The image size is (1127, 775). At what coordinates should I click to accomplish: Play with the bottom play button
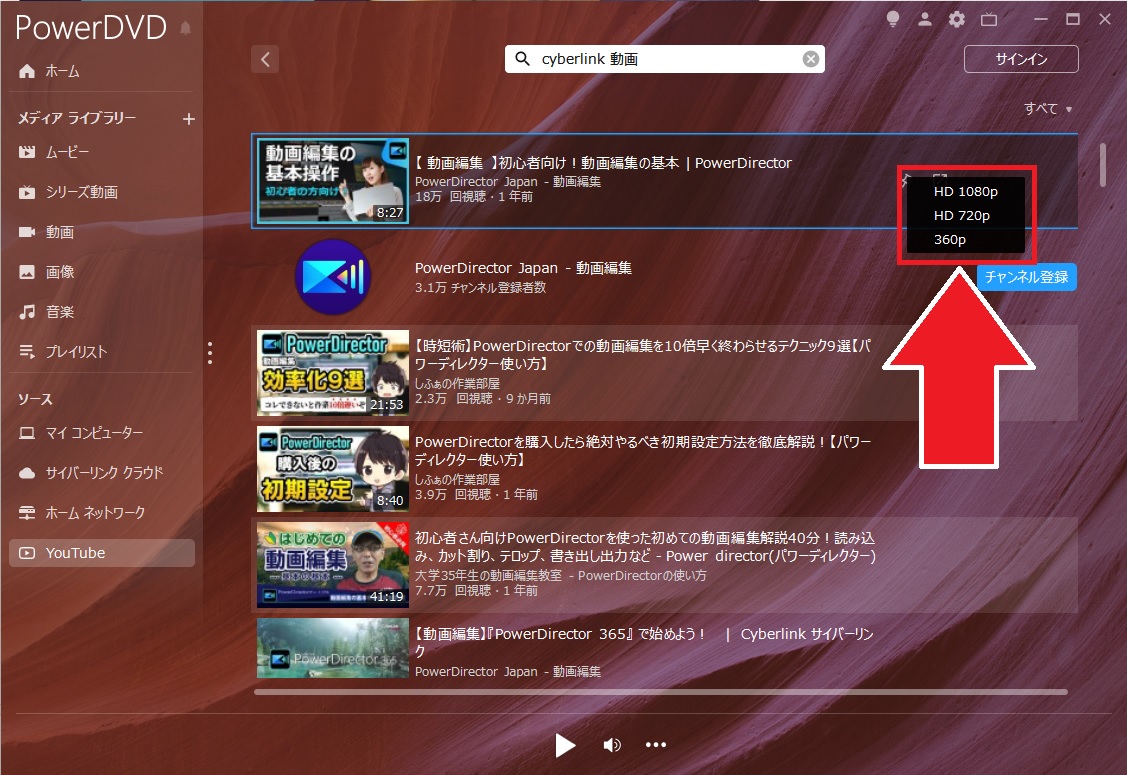tap(565, 746)
